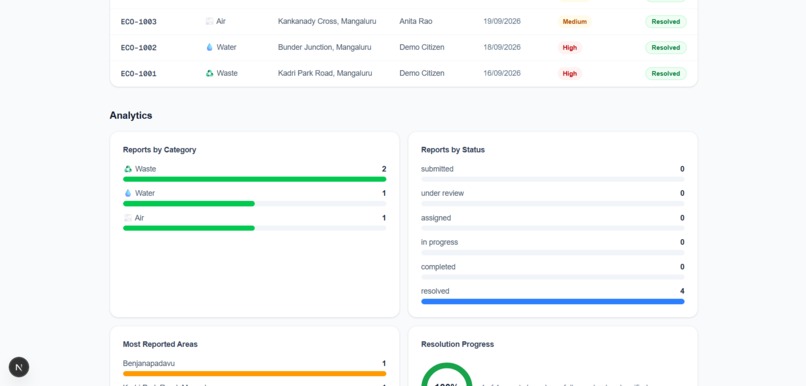806x386 pixels.
Task: Click the water drop icon in the ECO-1002 row
Action: (x=210, y=47)
